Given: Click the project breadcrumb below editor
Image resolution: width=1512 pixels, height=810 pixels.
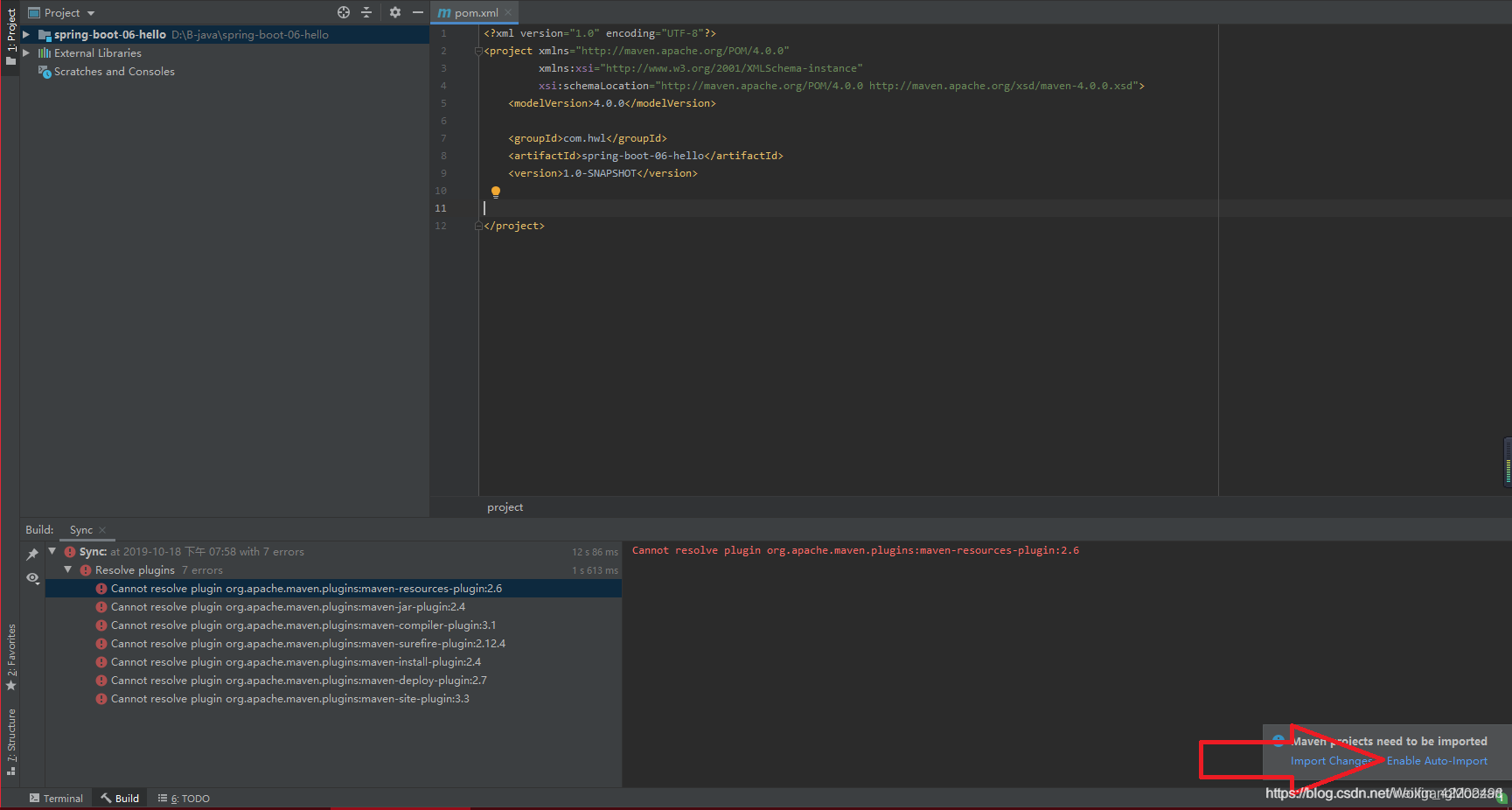Looking at the screenshot, I should tap(505, 507).
